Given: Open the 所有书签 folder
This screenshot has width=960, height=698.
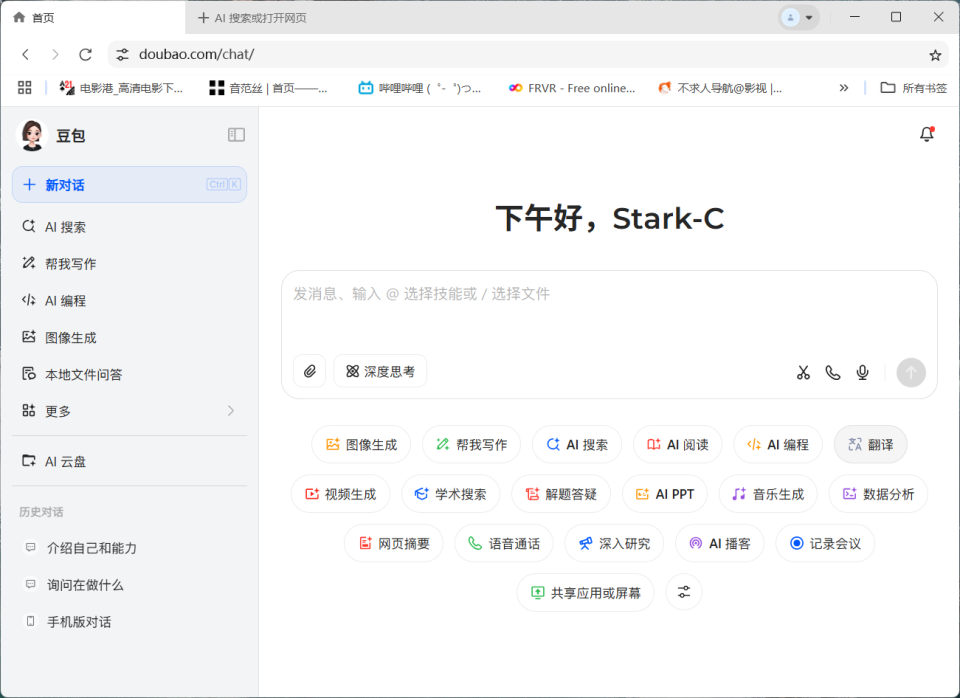Looking at the screenshot, I should pos(913,88).
